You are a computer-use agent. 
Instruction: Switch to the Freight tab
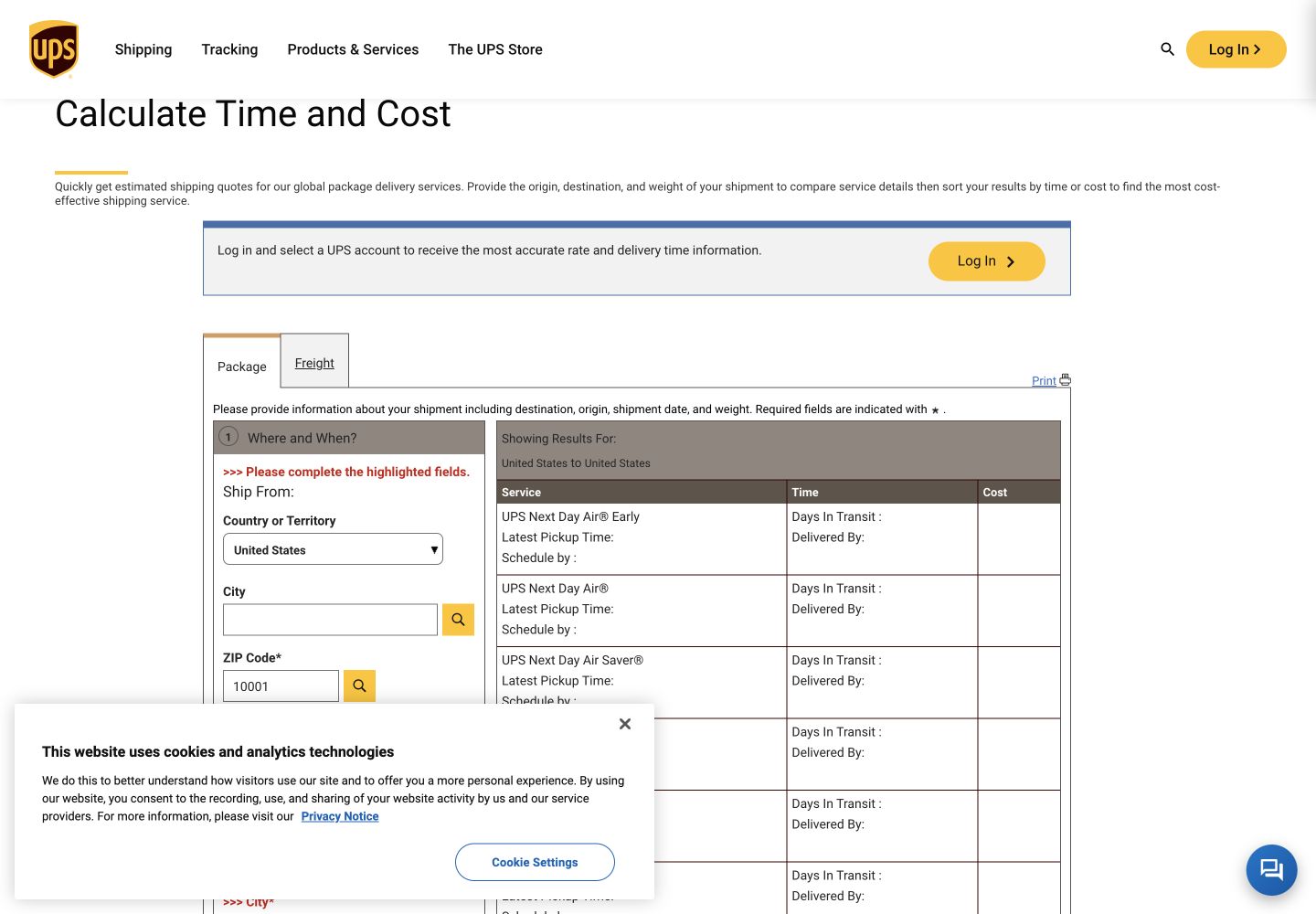point(314,363)
